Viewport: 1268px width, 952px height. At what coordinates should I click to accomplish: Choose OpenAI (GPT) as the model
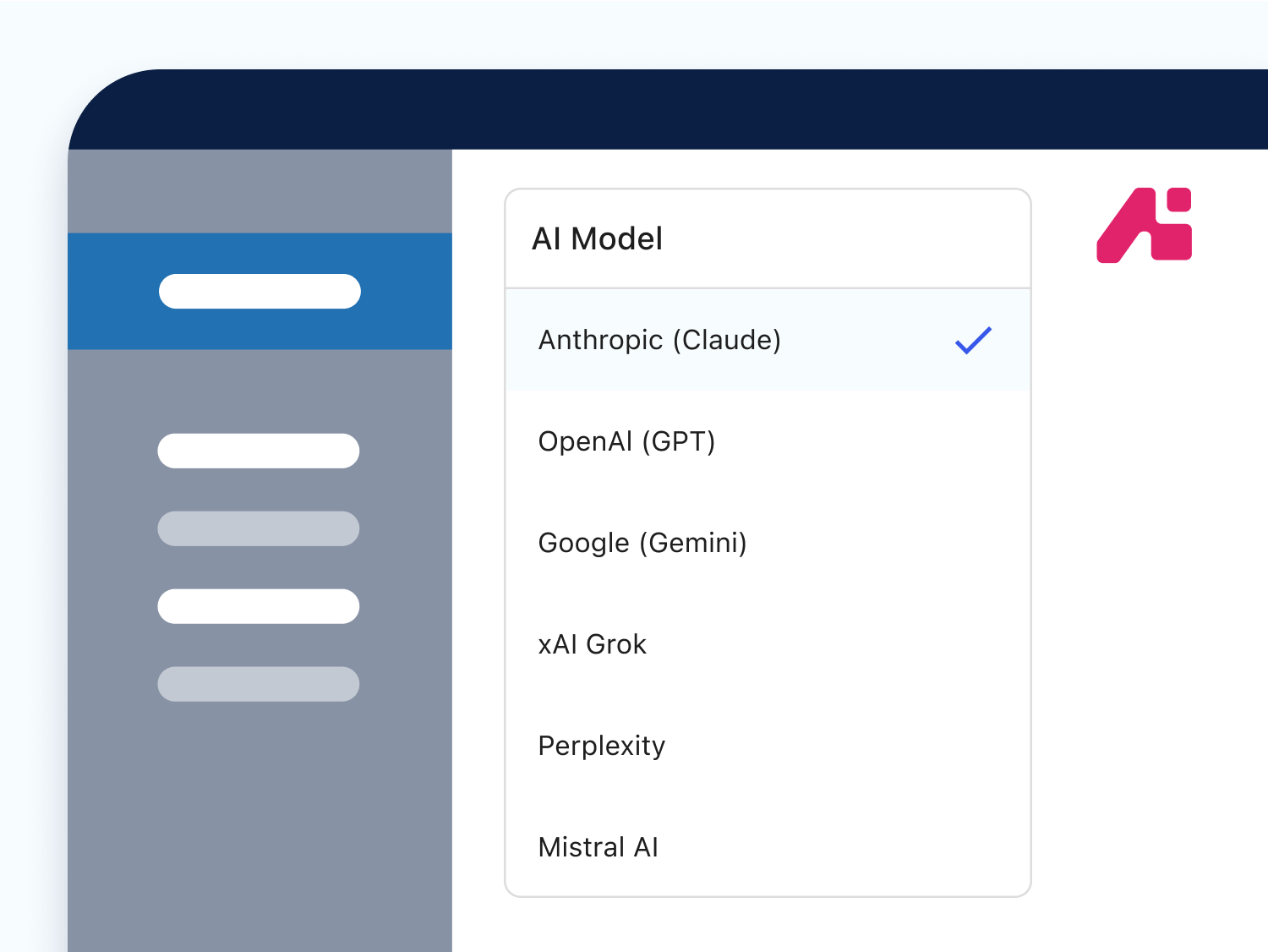[626, 441]
